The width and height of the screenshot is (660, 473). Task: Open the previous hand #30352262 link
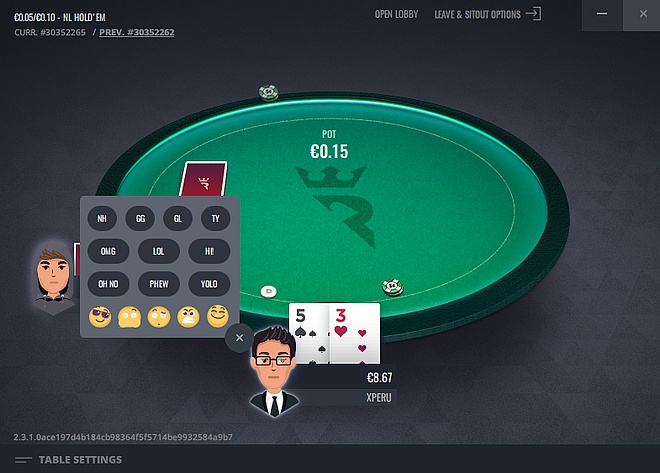[x=137, y=32]
